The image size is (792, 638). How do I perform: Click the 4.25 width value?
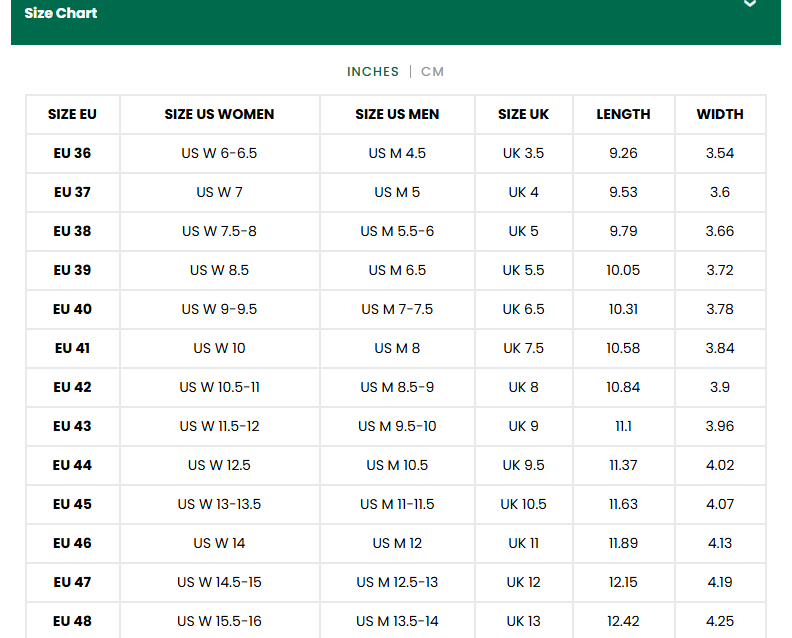(720, 621)
